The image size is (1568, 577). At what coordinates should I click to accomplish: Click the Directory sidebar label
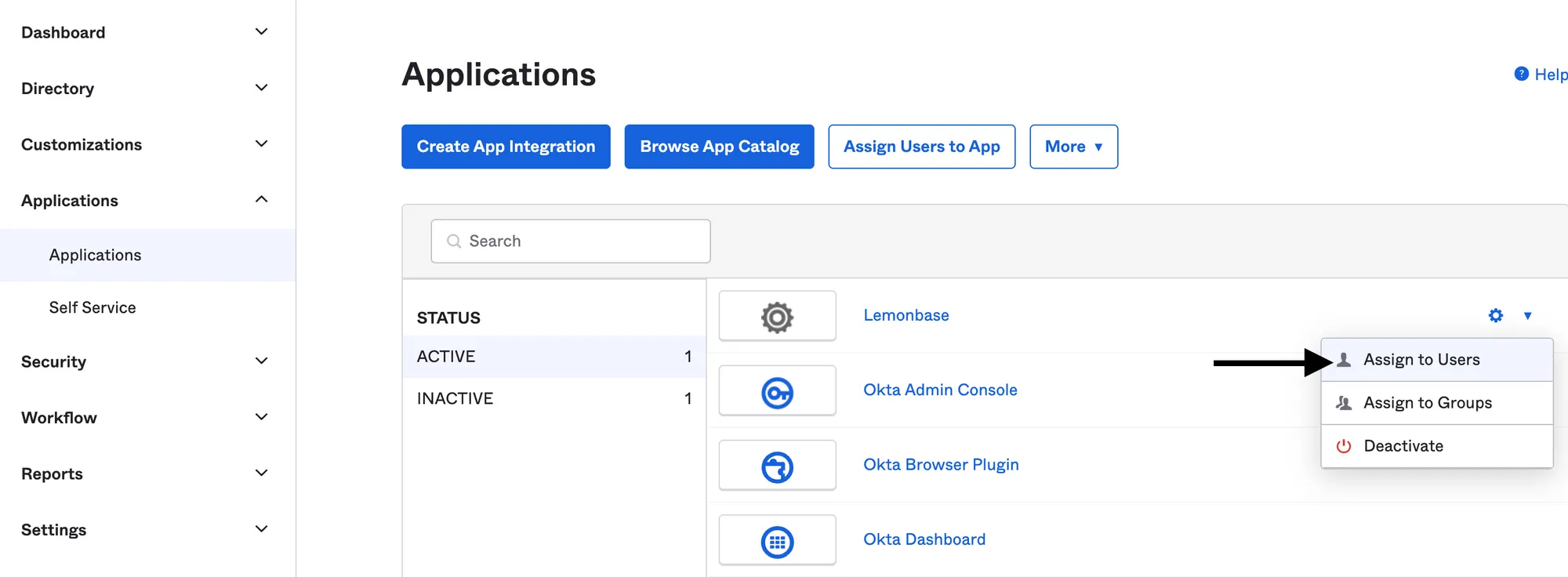click(x=58, y=89)
